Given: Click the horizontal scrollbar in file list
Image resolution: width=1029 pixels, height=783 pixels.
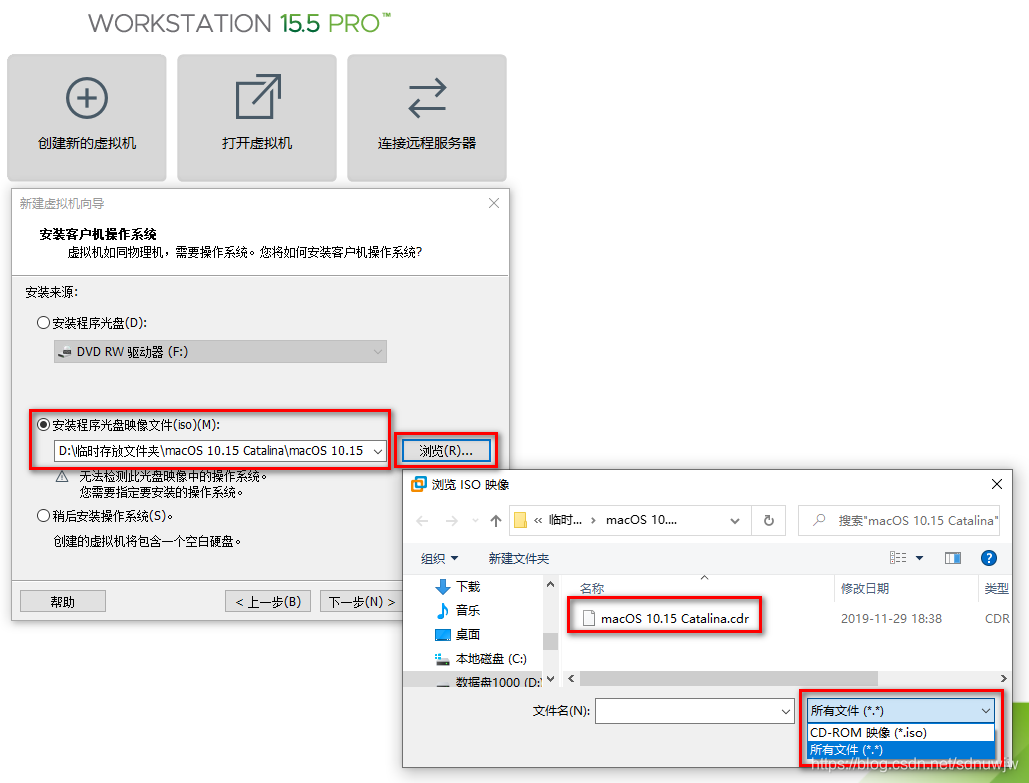Looking at the screenshot, I should [728, 679].
